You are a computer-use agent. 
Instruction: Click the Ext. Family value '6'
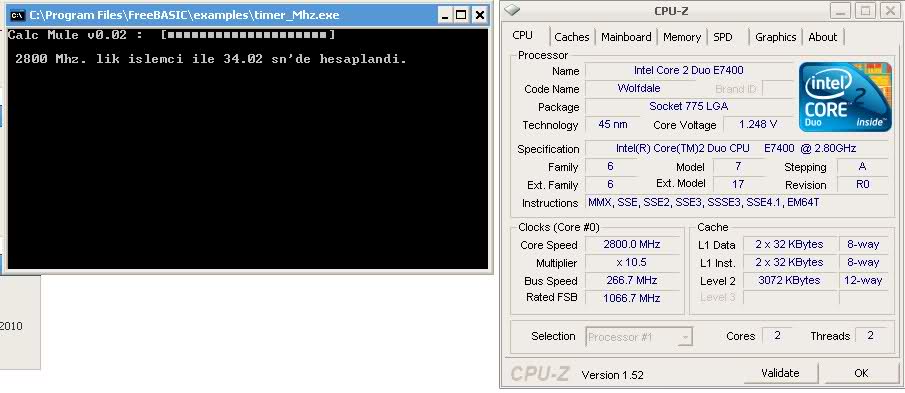[x=611, y=185]
